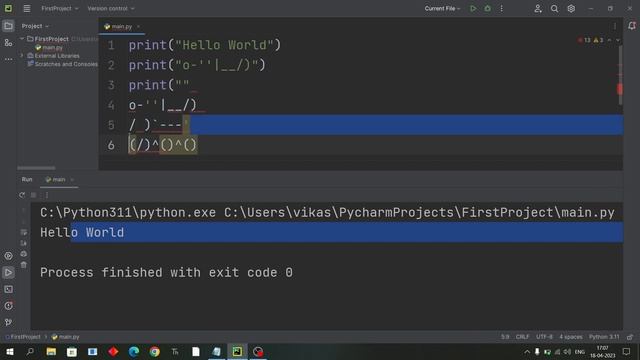Open Git version control tool window icon
Image resolution: width=640 pixels, height=360 pixels.
coord(8,322)
